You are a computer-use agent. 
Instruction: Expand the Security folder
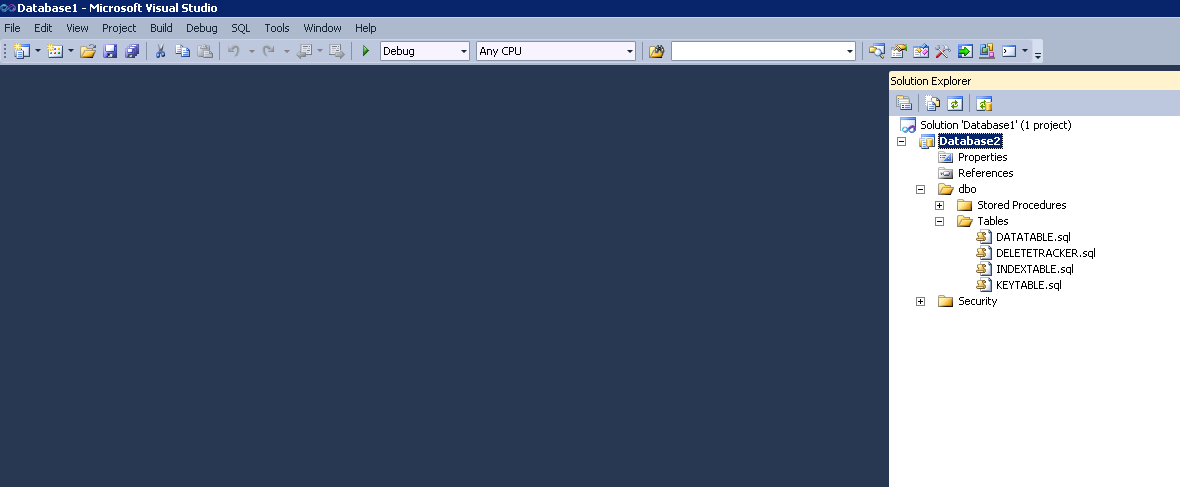tap(920, 301)
